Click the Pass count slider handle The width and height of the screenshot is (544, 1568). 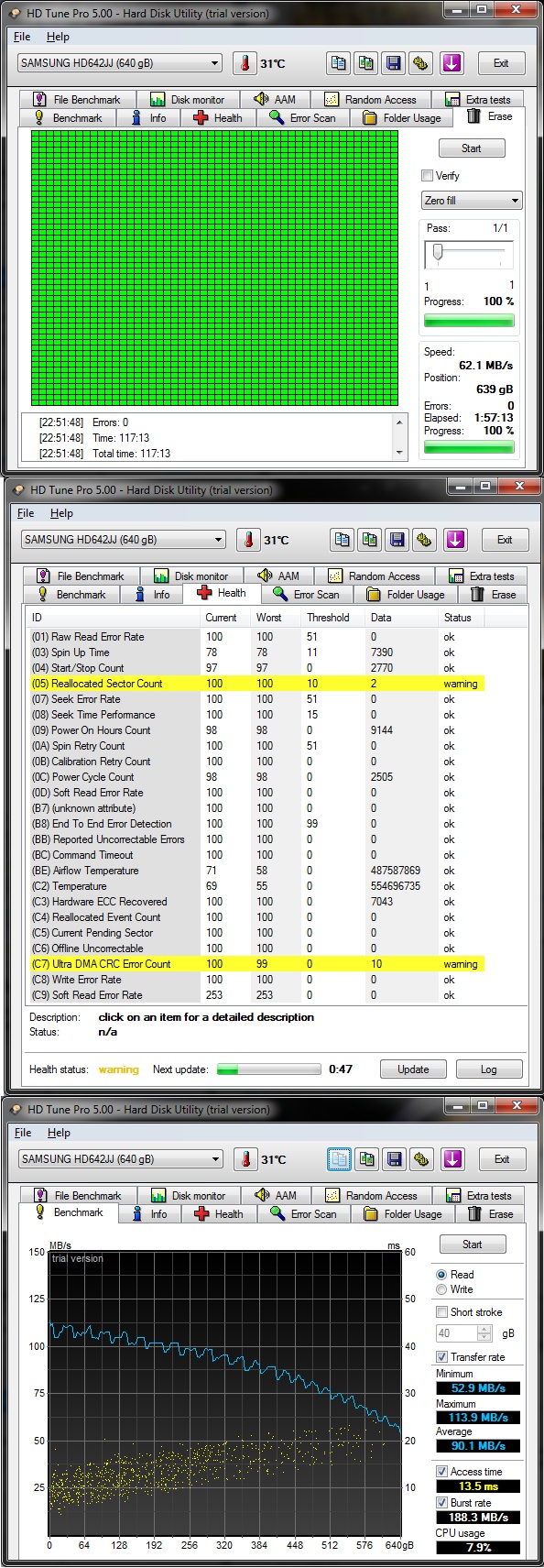[438, 252]
